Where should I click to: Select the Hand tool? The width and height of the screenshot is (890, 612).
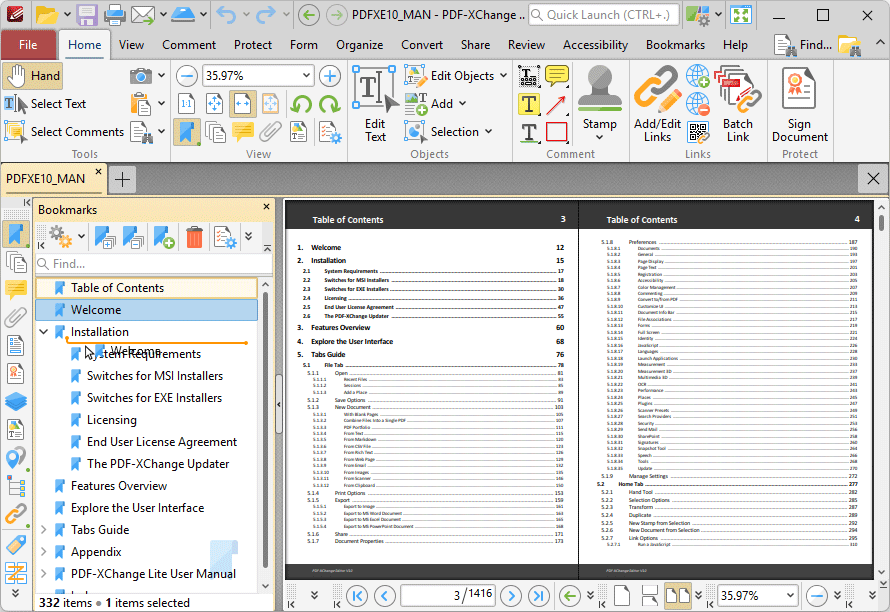[32, 76]
